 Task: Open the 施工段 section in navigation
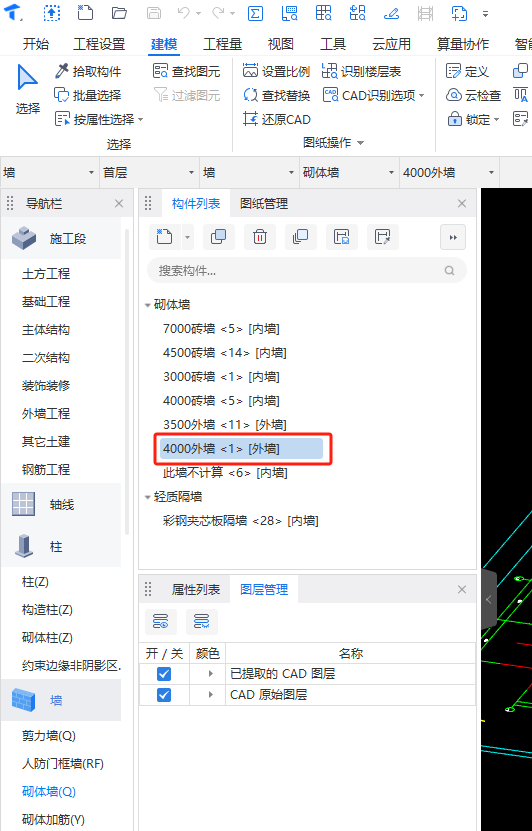click(x=61, y=238)
